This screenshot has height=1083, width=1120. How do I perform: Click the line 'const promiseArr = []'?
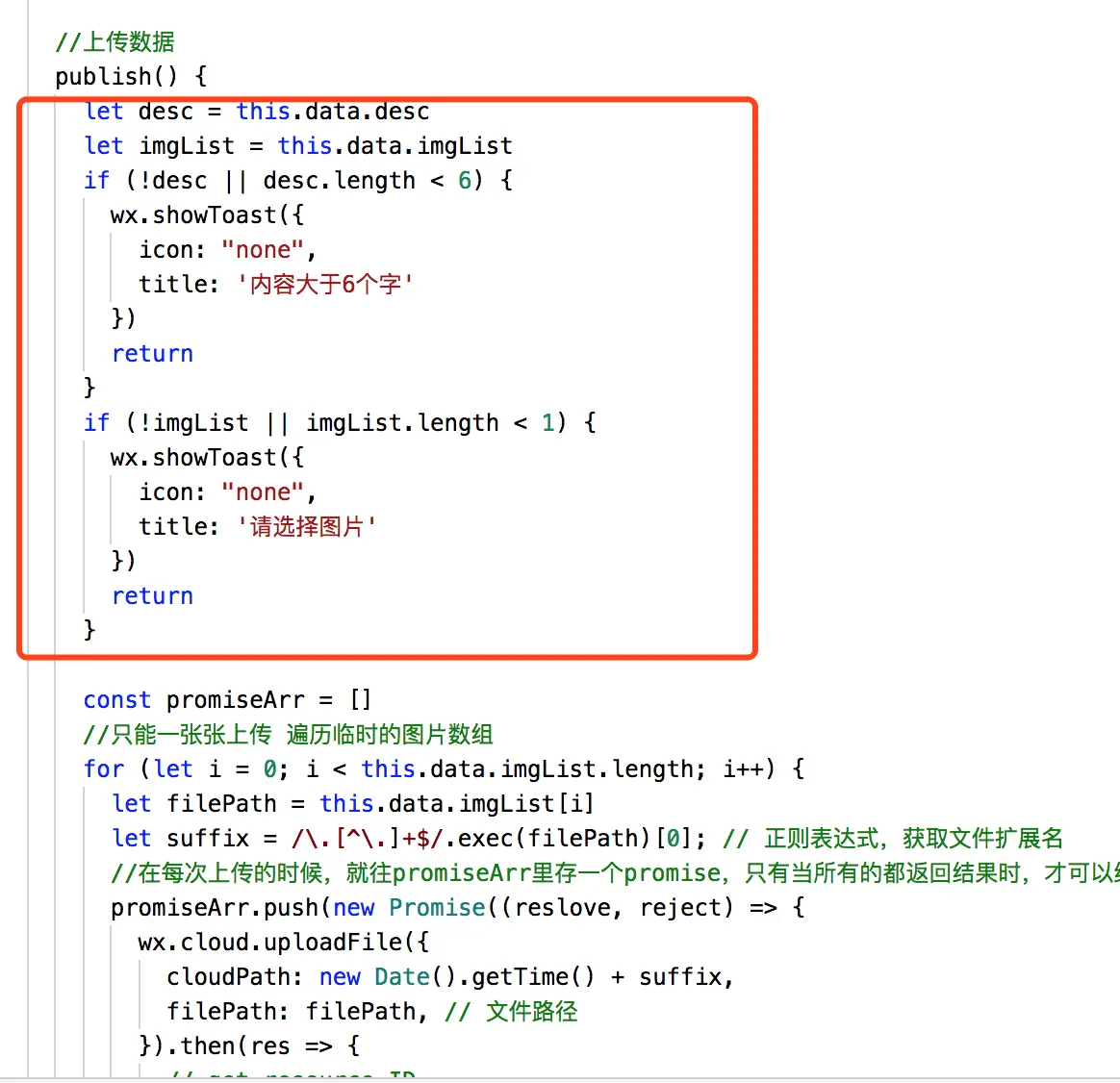point(228,699)
